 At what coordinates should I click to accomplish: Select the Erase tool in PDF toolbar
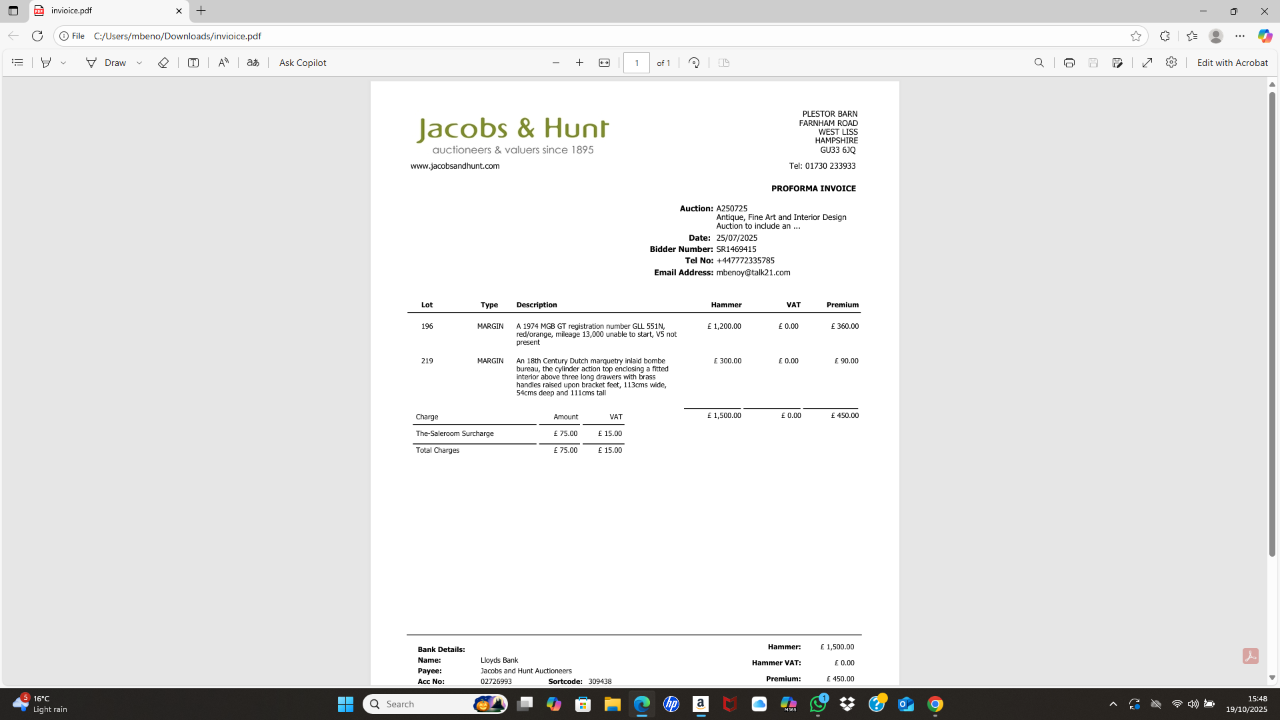163,62
